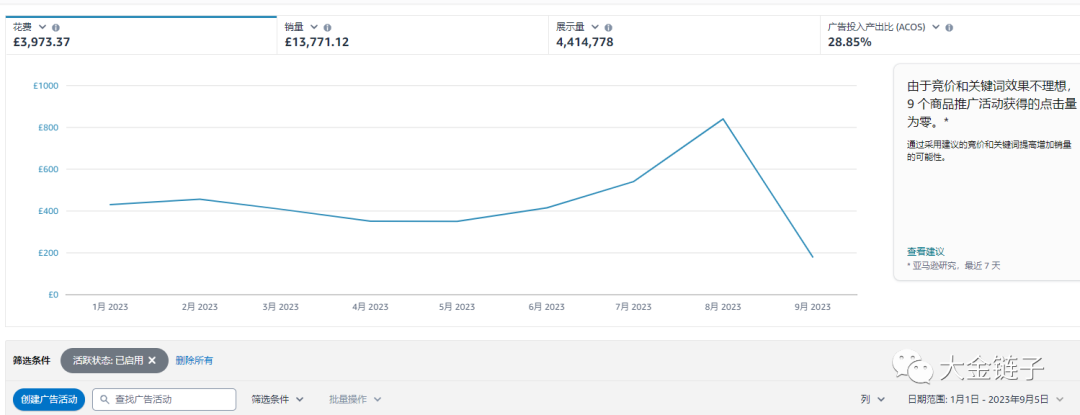Open the 销量 metric dropdown arrow
The width and height of the screenshot is (1080, 415).
314,27
